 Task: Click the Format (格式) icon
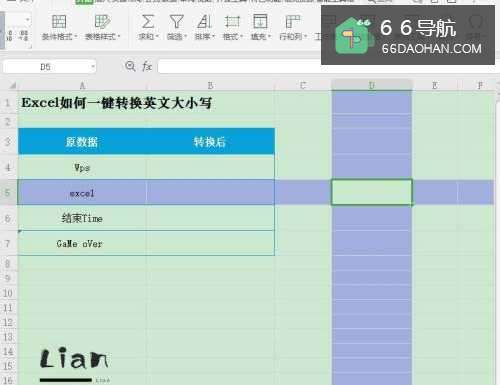[x=232, y=22]
